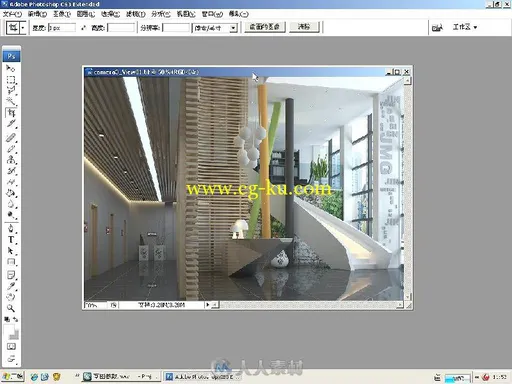Open the foreground color picker

click(9, 329)
